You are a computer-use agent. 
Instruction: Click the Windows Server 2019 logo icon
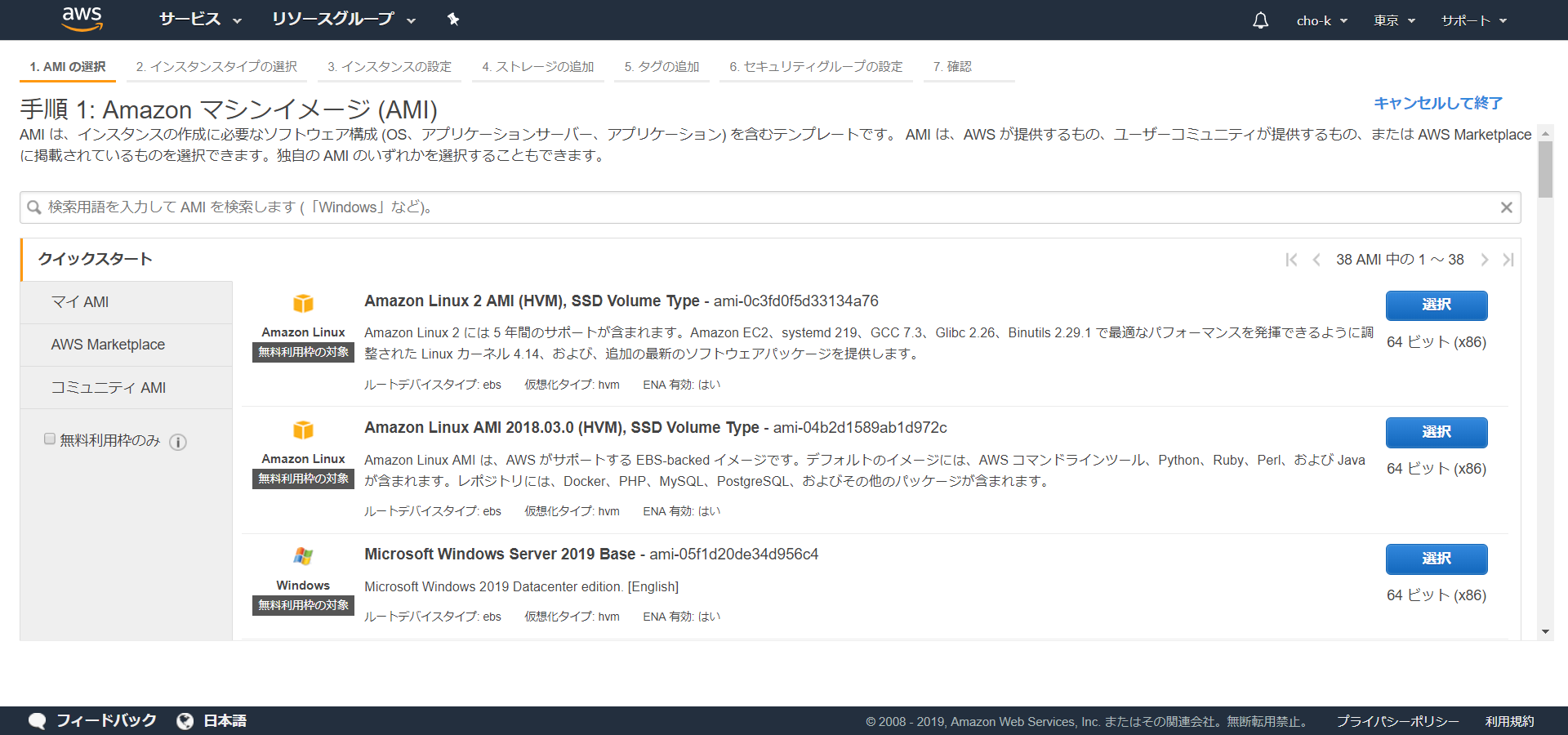(x=303, y=557)
